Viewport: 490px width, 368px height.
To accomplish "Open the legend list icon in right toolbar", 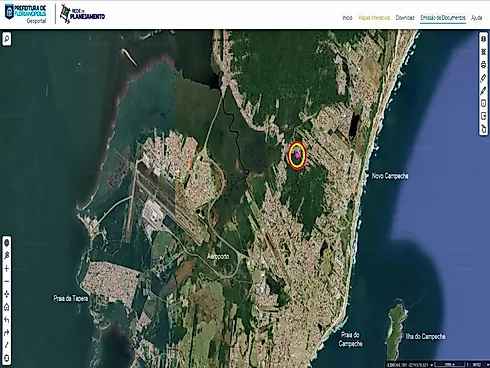I will click(483, 52).
